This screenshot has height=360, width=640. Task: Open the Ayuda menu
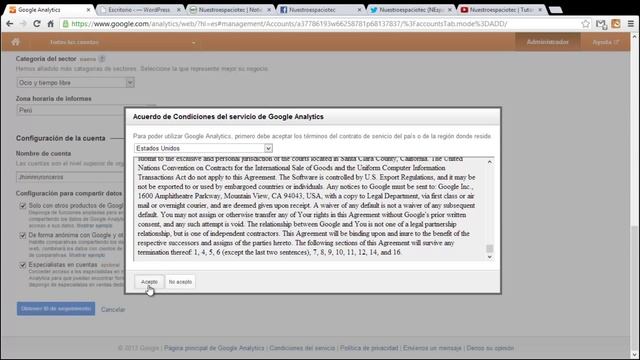[606, 42]
